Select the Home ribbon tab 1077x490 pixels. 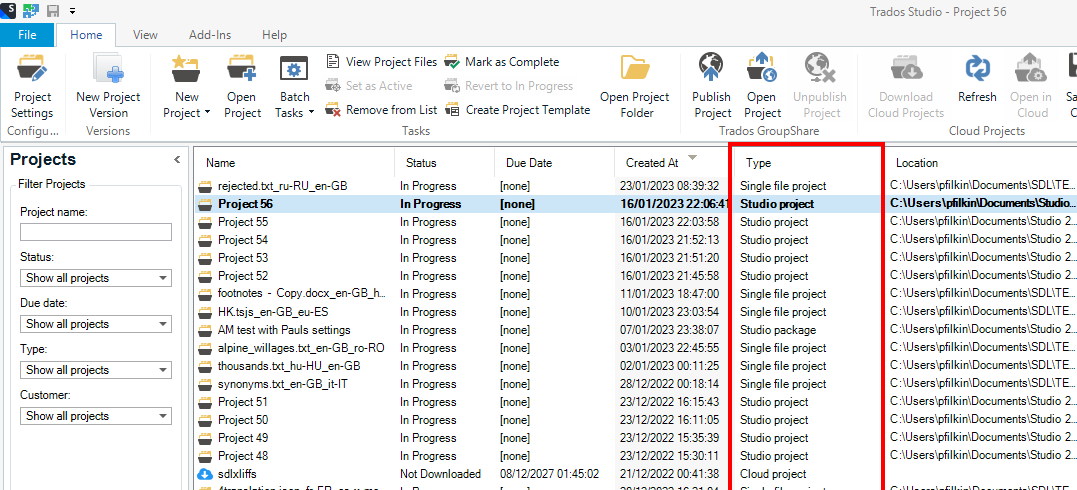point(86,35)
